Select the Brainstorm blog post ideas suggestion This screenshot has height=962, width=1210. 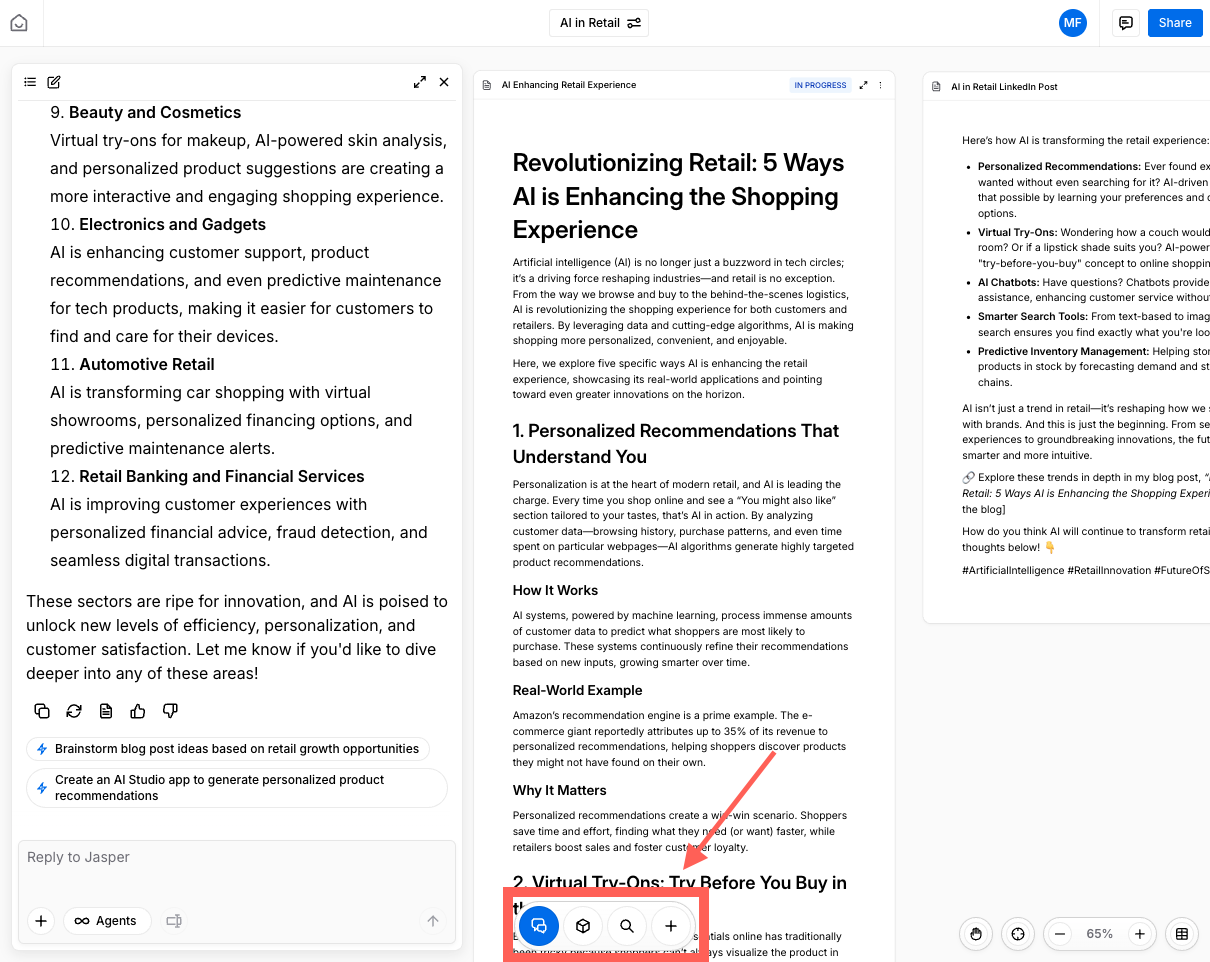click(228, 749)
